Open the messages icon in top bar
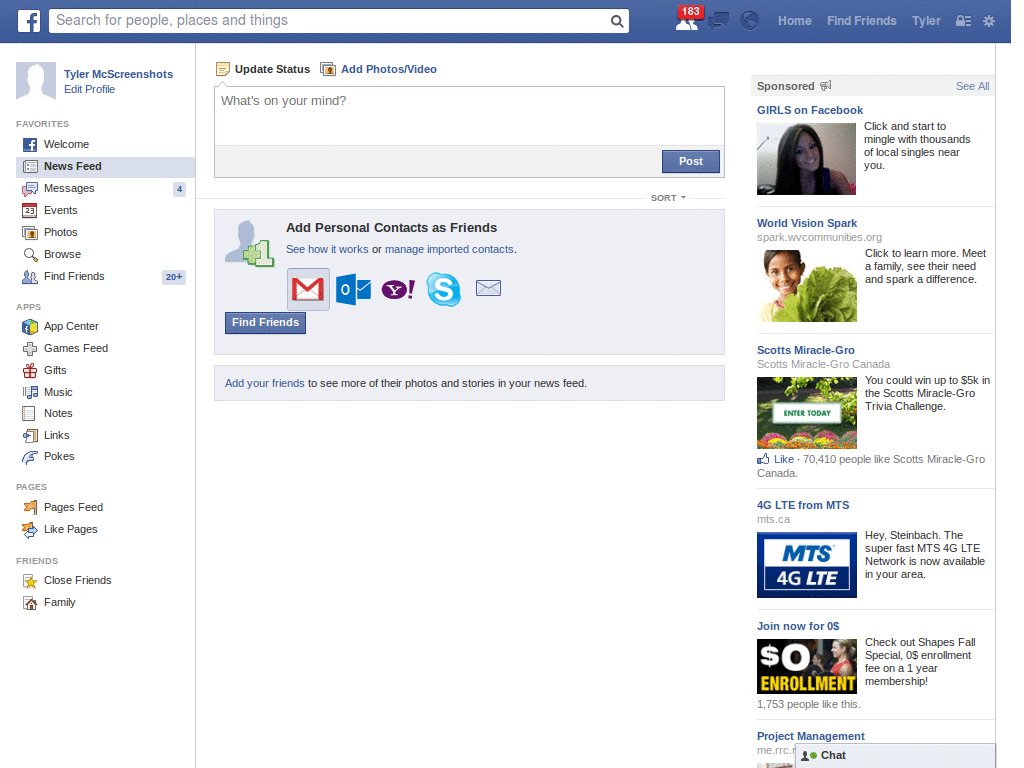Image resolution: width=1024 pixels, height=768 pixels. pyautogui.click(x=718, y=21)
